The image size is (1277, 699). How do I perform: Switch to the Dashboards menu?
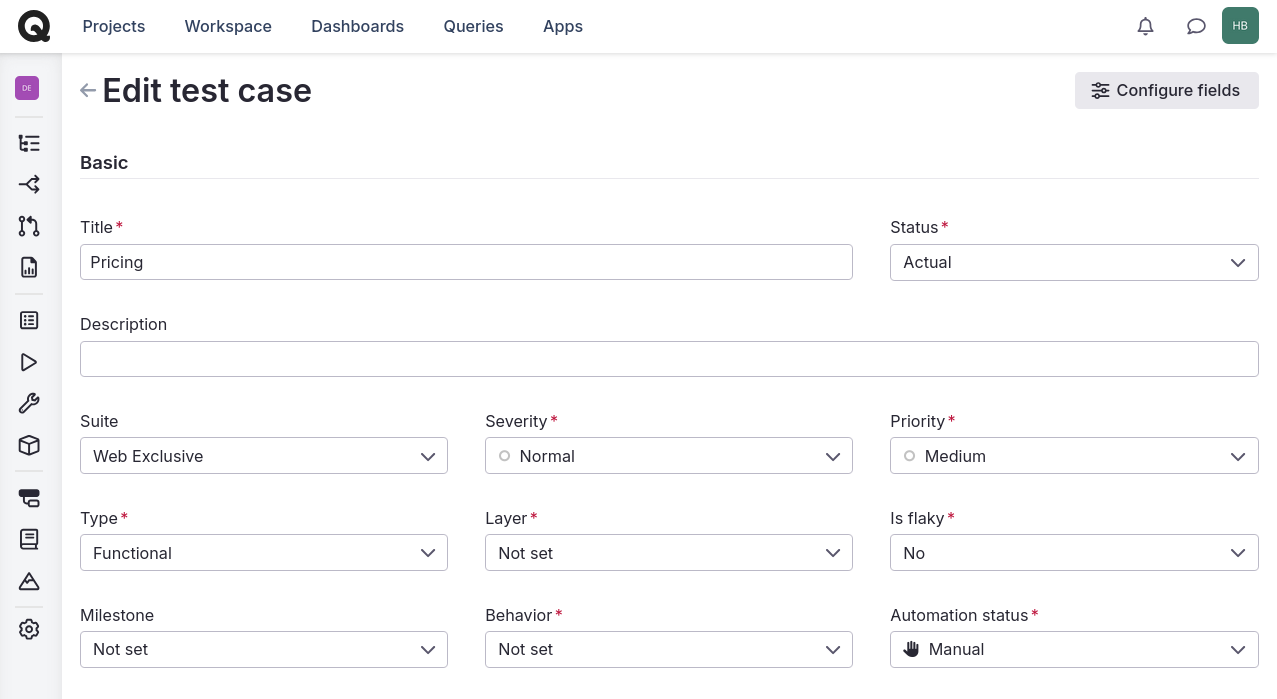pyautogui.click(x=357, y=26)
